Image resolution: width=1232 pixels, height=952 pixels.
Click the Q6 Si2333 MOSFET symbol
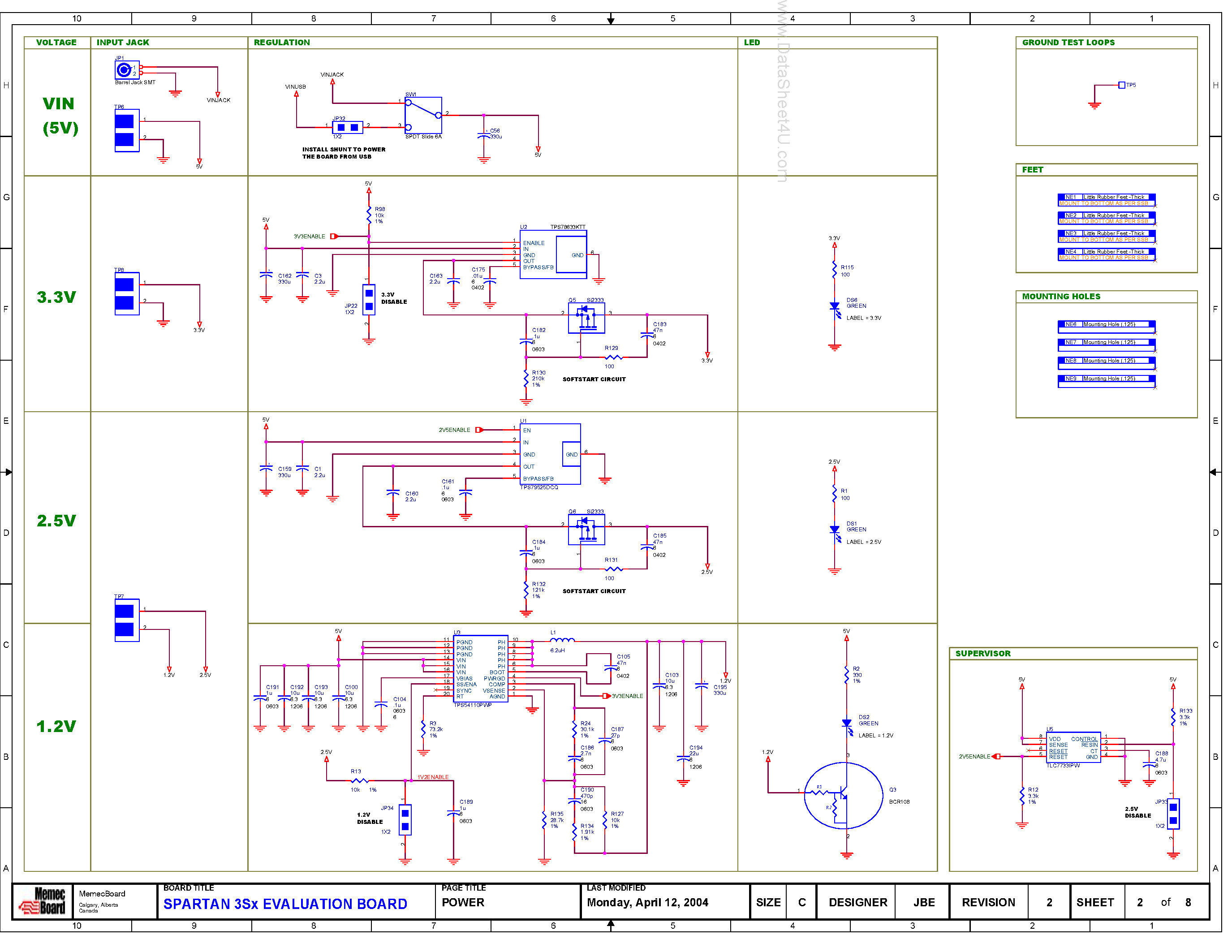click(x=587, y=530)
